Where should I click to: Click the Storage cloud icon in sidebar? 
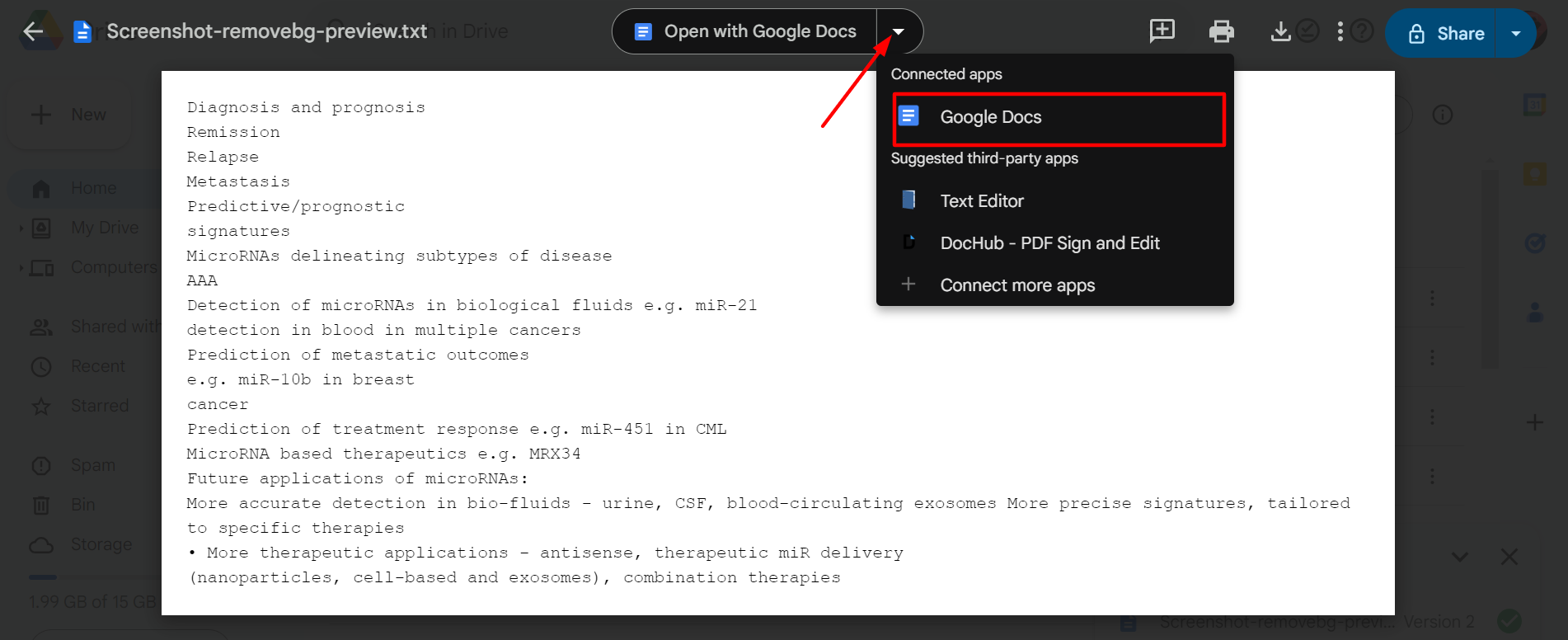(41, 545)
